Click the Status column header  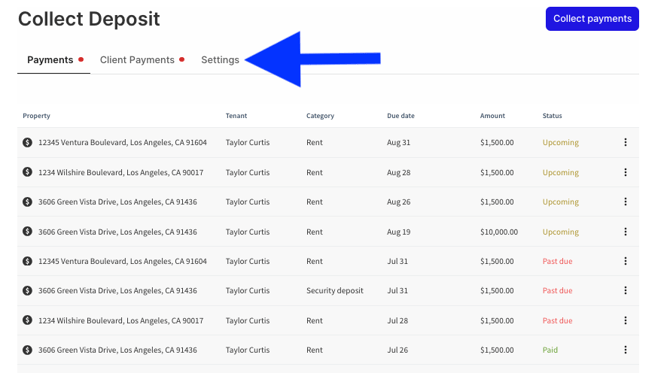pos(552,116)
